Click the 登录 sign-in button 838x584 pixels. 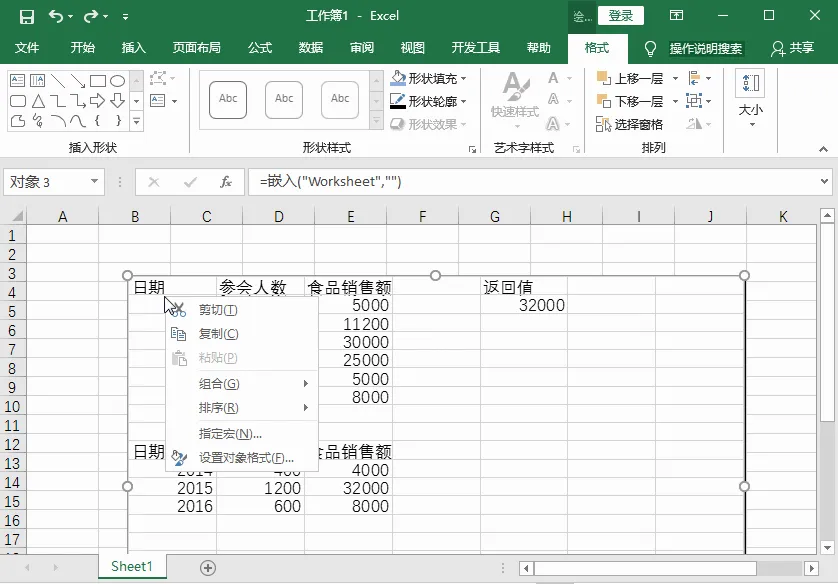pyautogui.click(x=620, y=16)
